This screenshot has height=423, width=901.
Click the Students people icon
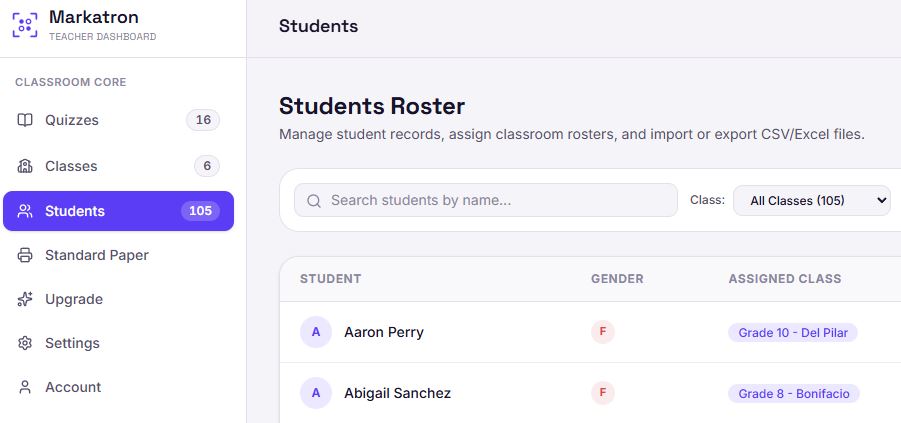(x=25, y=211)
